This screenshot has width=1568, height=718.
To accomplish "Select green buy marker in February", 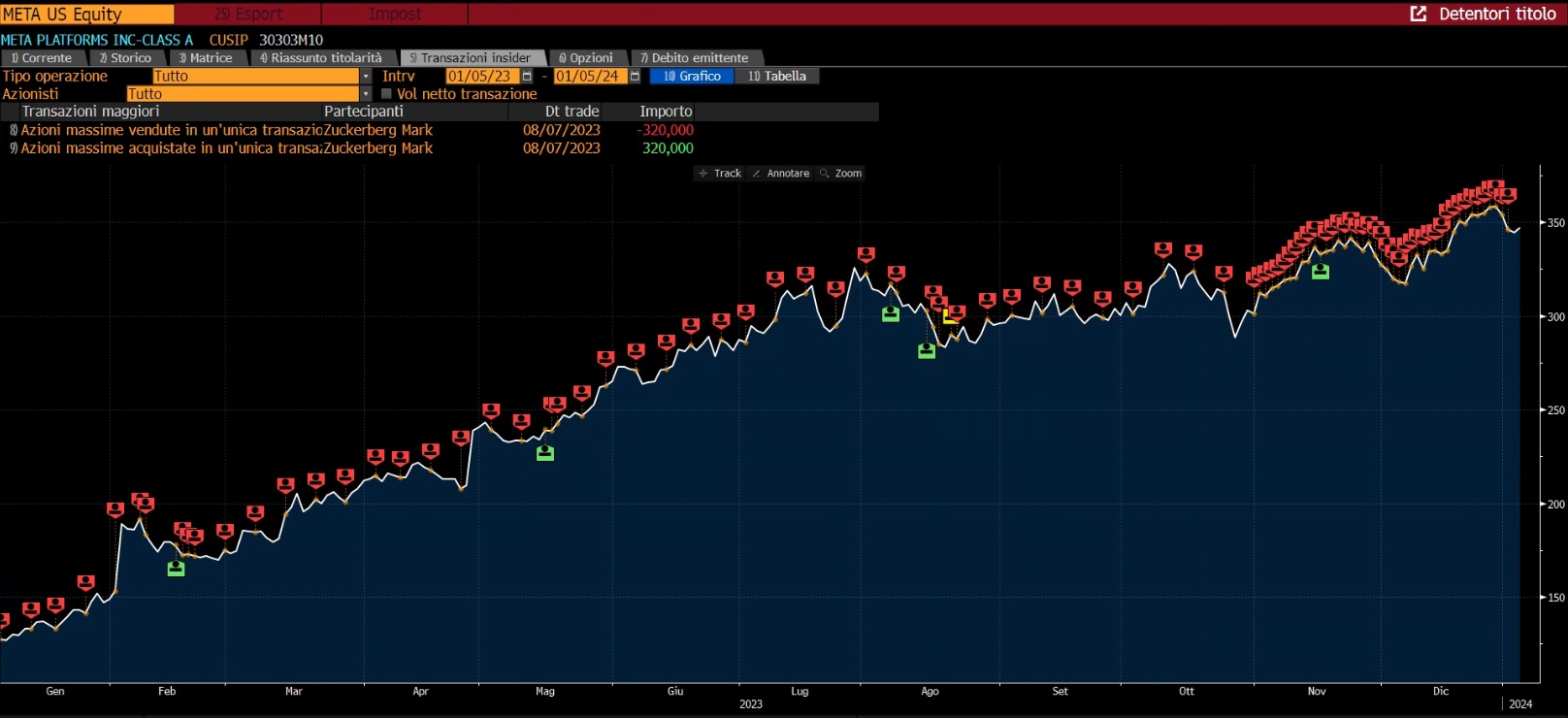I will click(176, 569).
